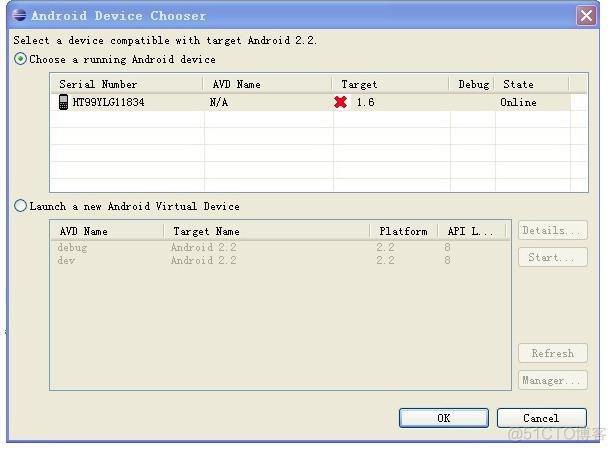Click the API L... column header

[x=471, y=231]
